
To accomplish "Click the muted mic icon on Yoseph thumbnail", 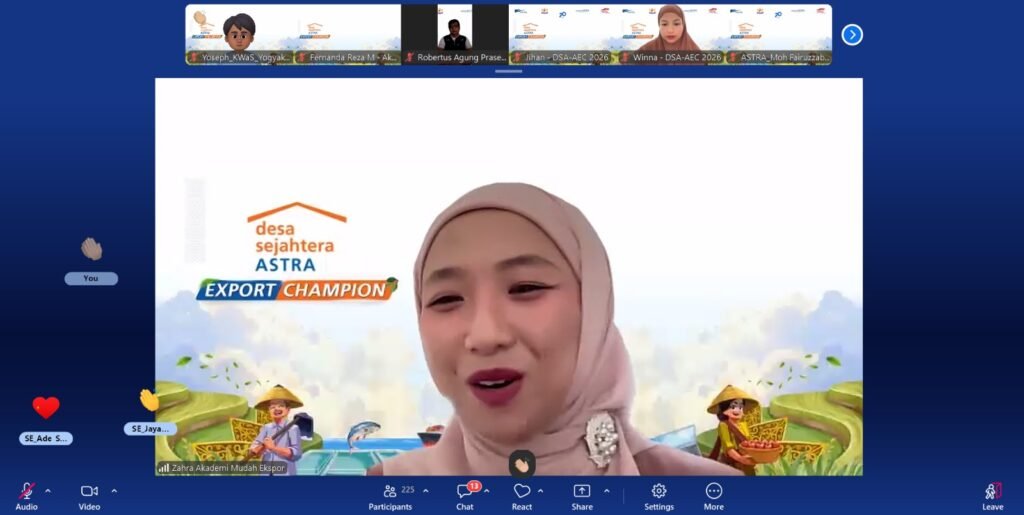I will click(x=194, y=57).
